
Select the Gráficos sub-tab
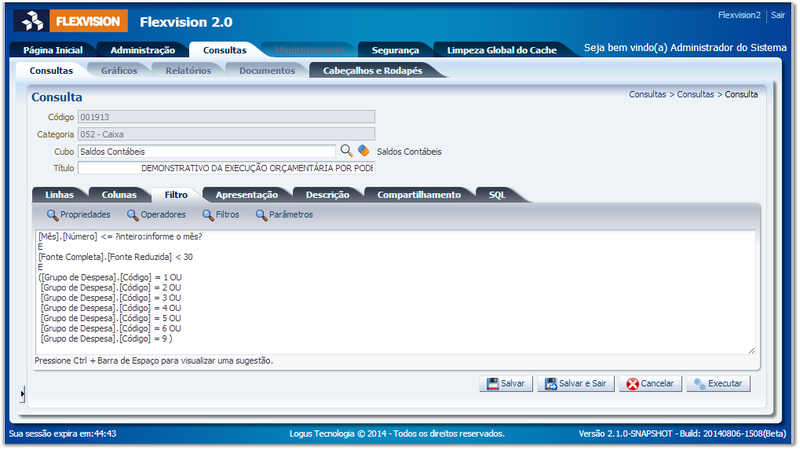(119, 71)
